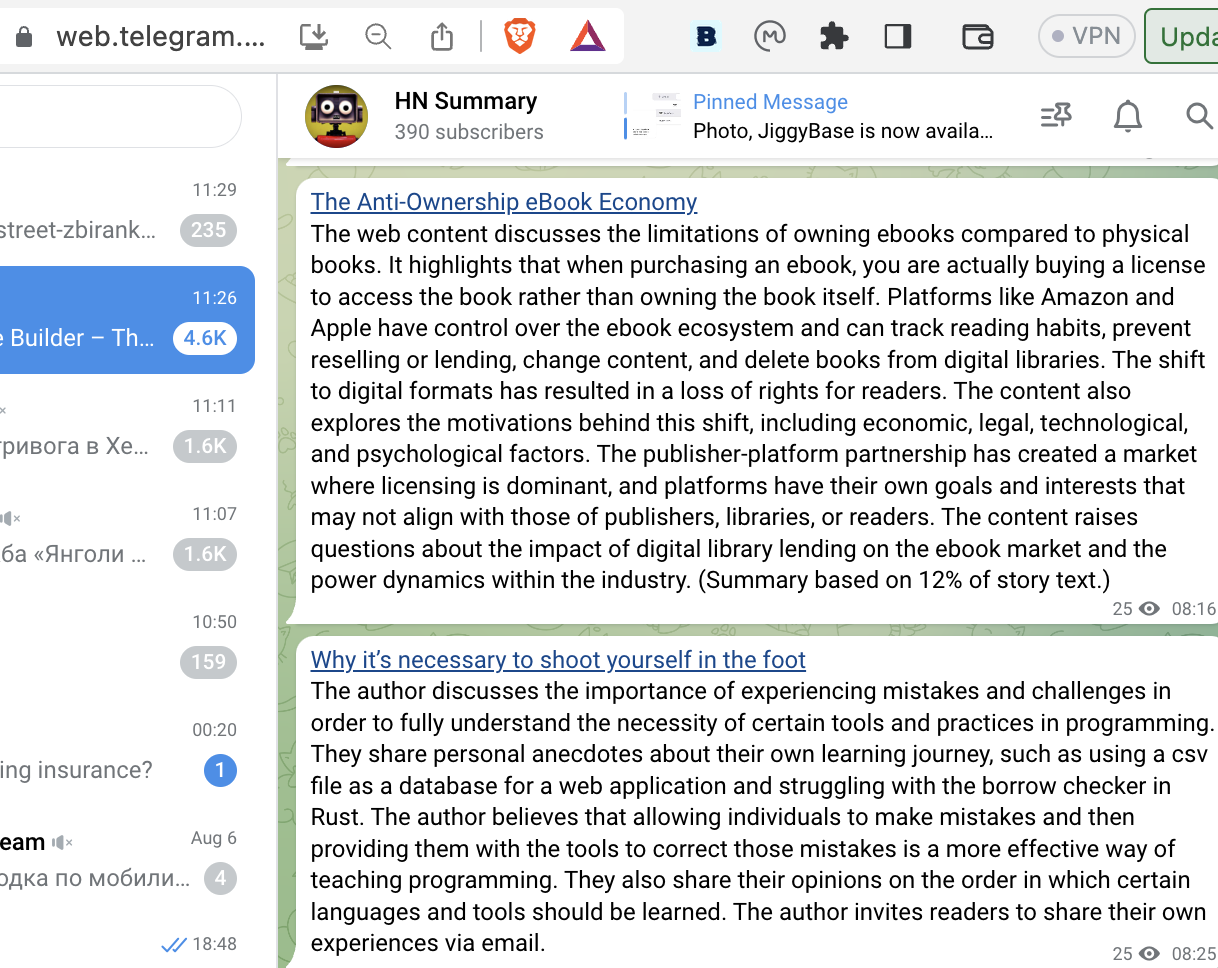The height and width of the screenshot is (968, 1218).
Task: Open the browser extensions puzzle icon
Action: click(833, 37)
